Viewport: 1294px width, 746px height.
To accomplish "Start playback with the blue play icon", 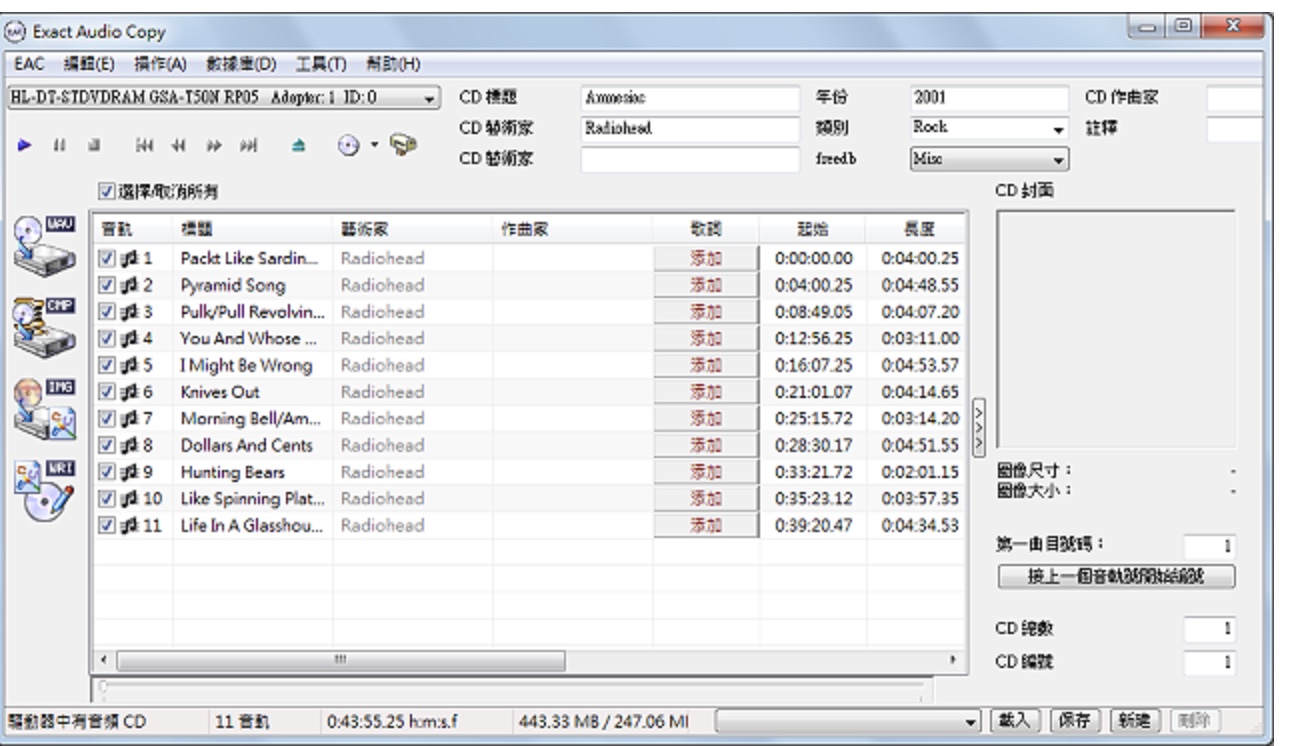I will coord(23,144).
